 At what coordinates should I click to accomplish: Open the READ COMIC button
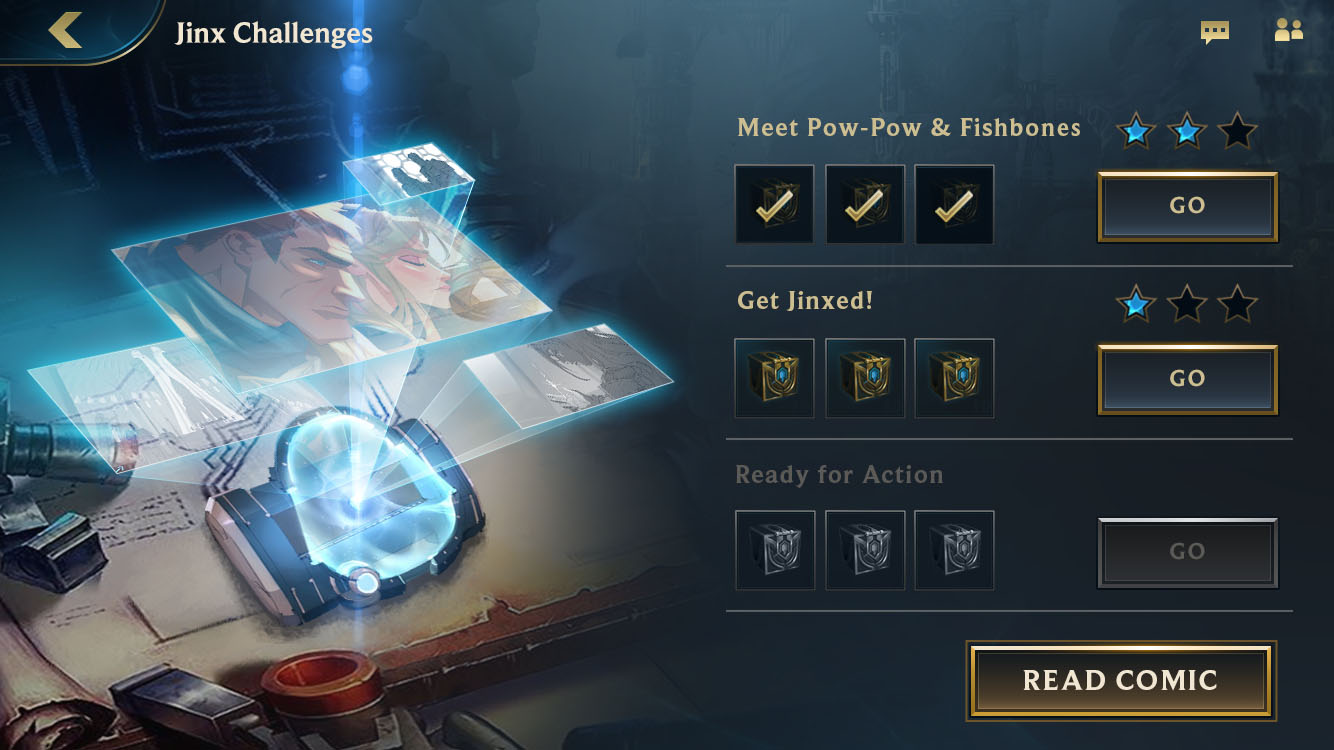click(1120, 681)
